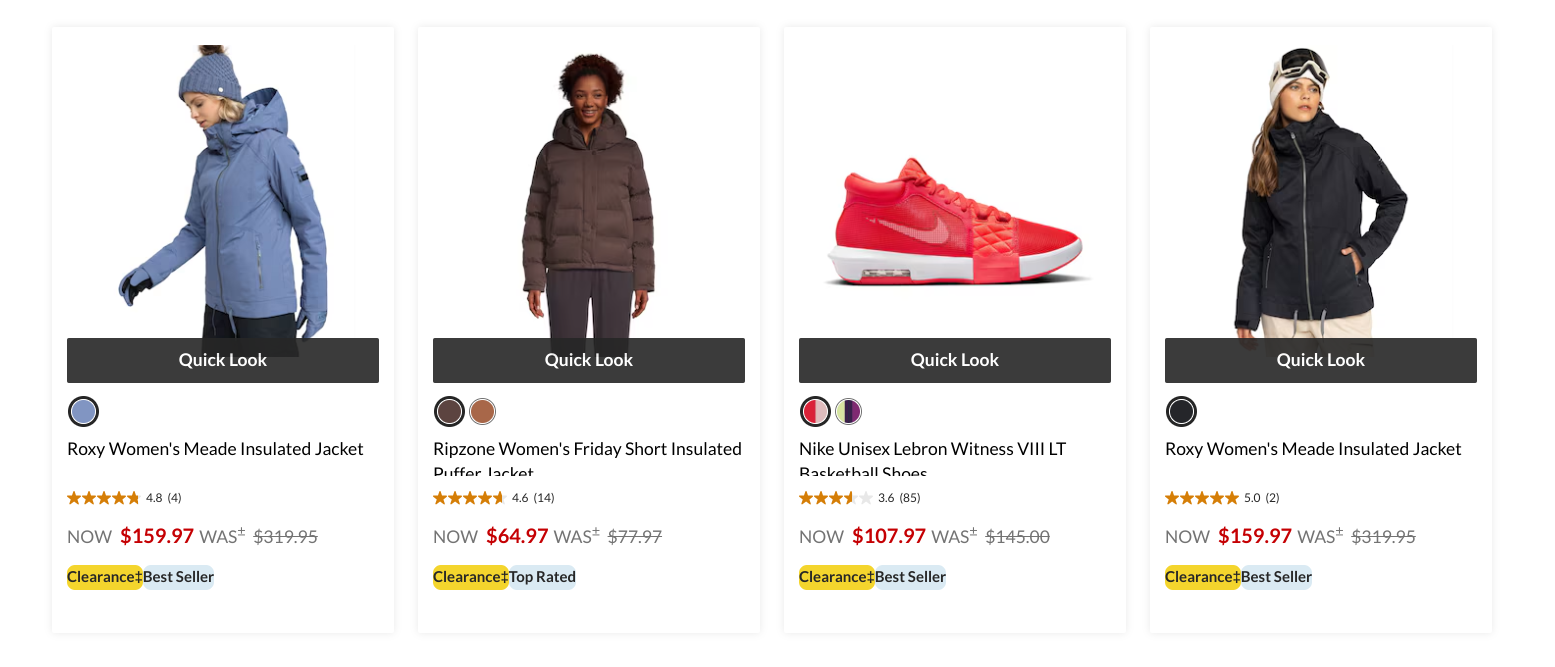The image size is (1555, 667).
Task: Choose dark brown swatch for Ripzone puffer
Action: pos(450,411)
